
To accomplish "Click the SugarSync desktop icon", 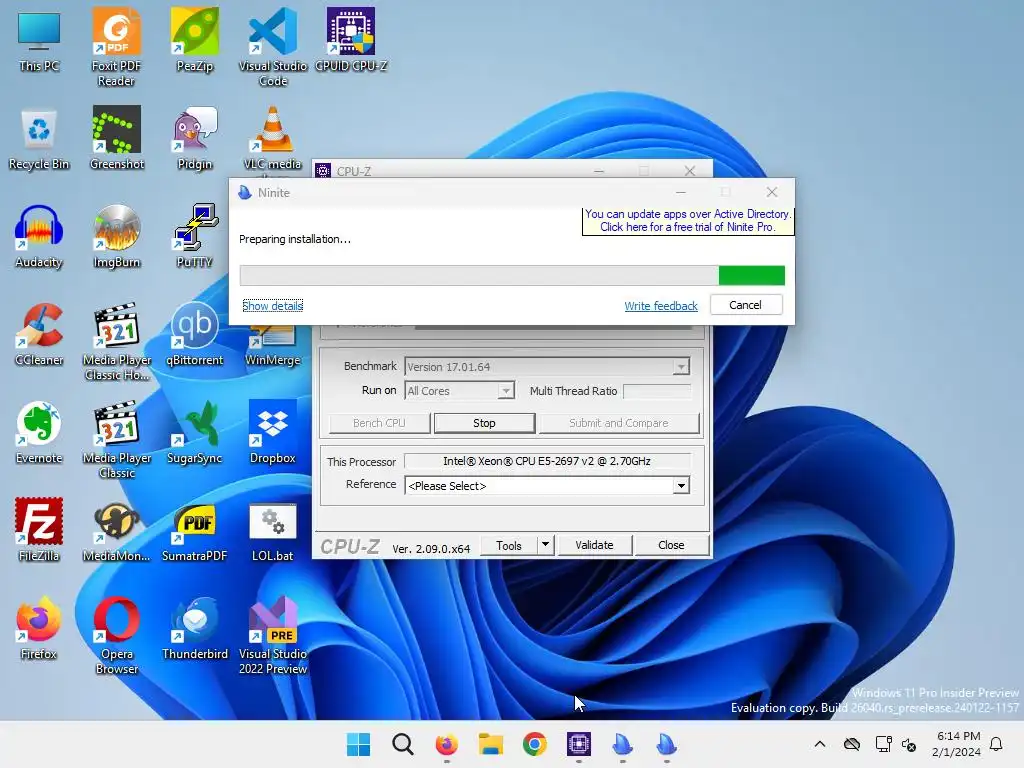I will coord(195,432).
